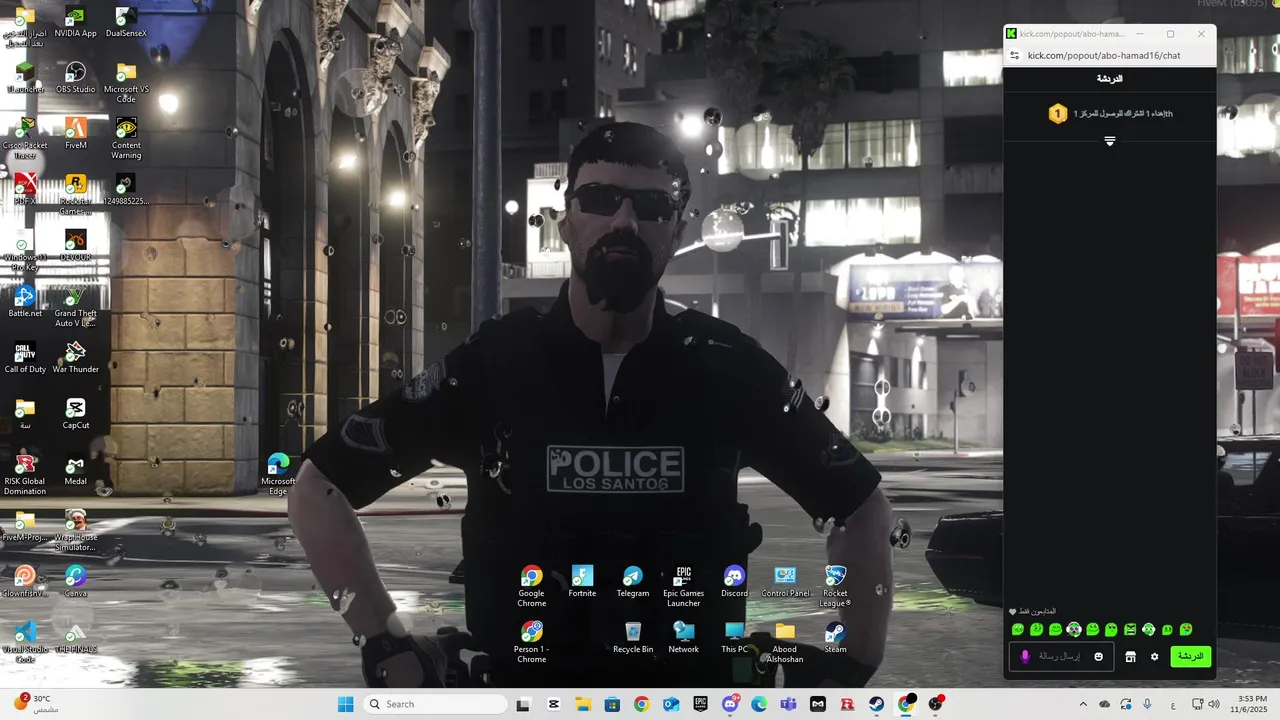This screenshot has width=1280, height=720.
Task: Open OBS Studio desktop shortcut
Action: click(76, 78)
